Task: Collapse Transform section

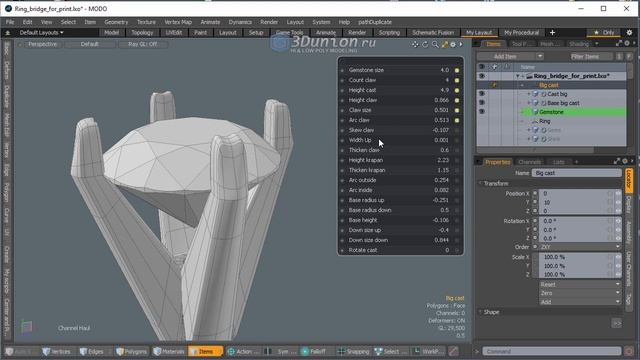Action: pos(480,183)
